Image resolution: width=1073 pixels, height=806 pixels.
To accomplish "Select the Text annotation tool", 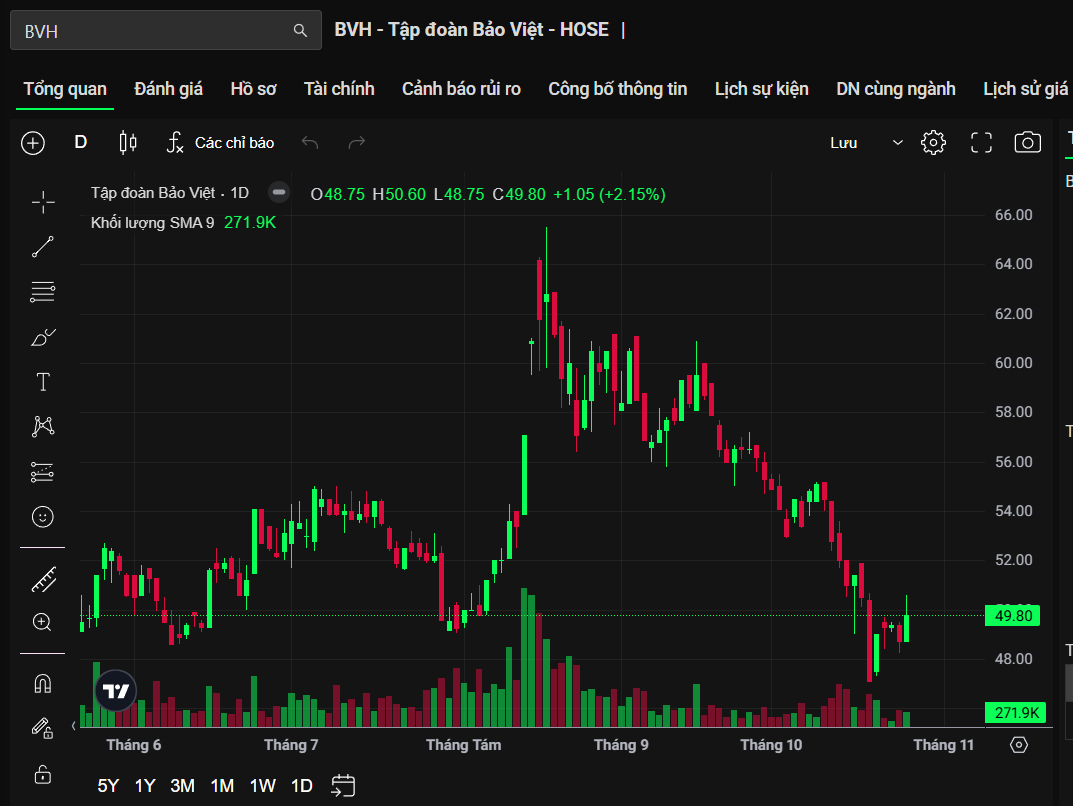I will tap(43, 382).
